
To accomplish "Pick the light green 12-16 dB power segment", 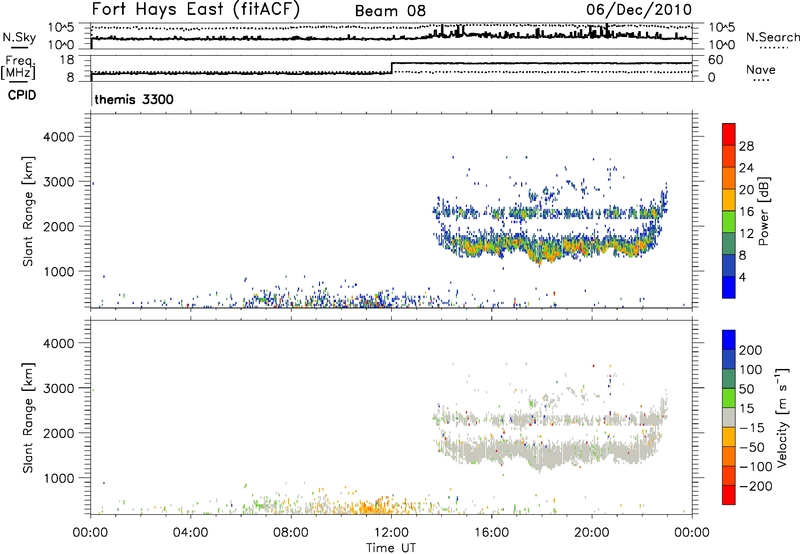I will pyautogui.click(x=729, y=222).
